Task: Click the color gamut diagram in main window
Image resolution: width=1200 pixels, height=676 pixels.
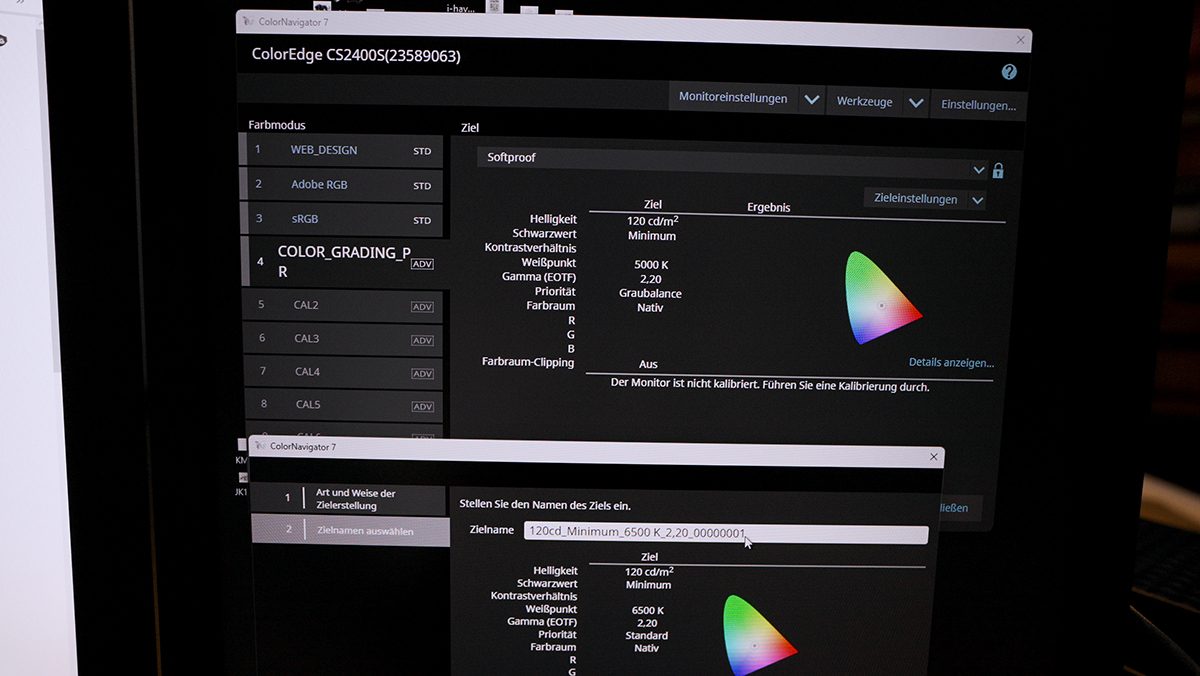Action: pyautogui.click(x=881, y=300)
